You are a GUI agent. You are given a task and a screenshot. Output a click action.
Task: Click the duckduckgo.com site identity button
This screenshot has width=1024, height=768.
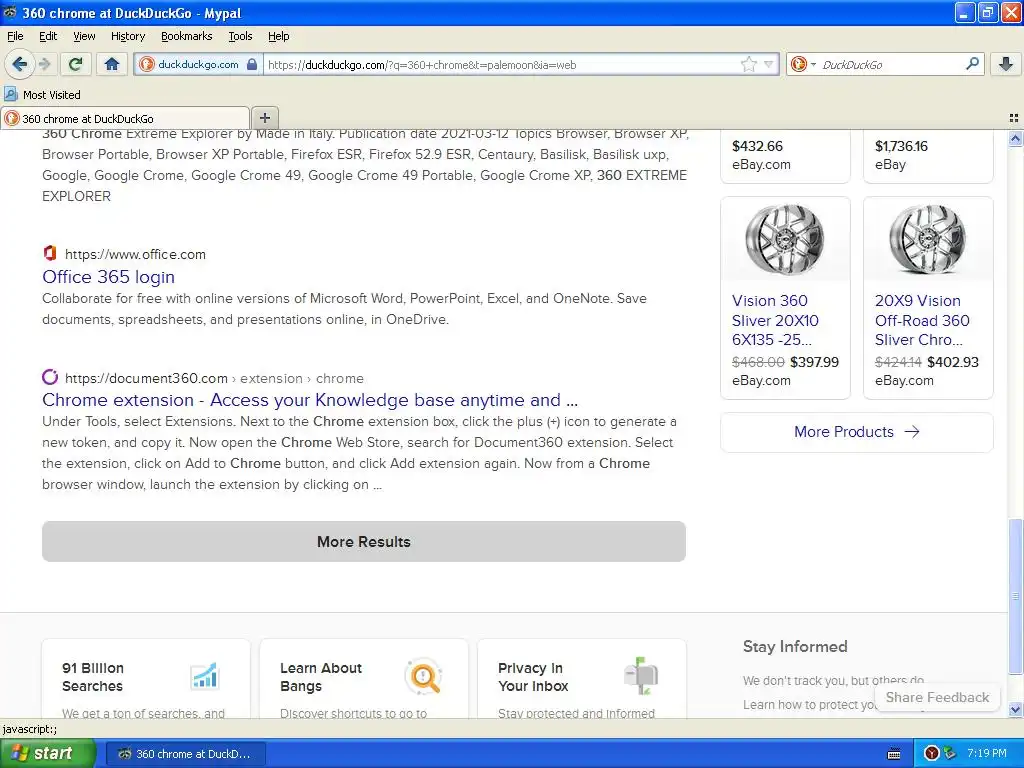tap(198, 65)
